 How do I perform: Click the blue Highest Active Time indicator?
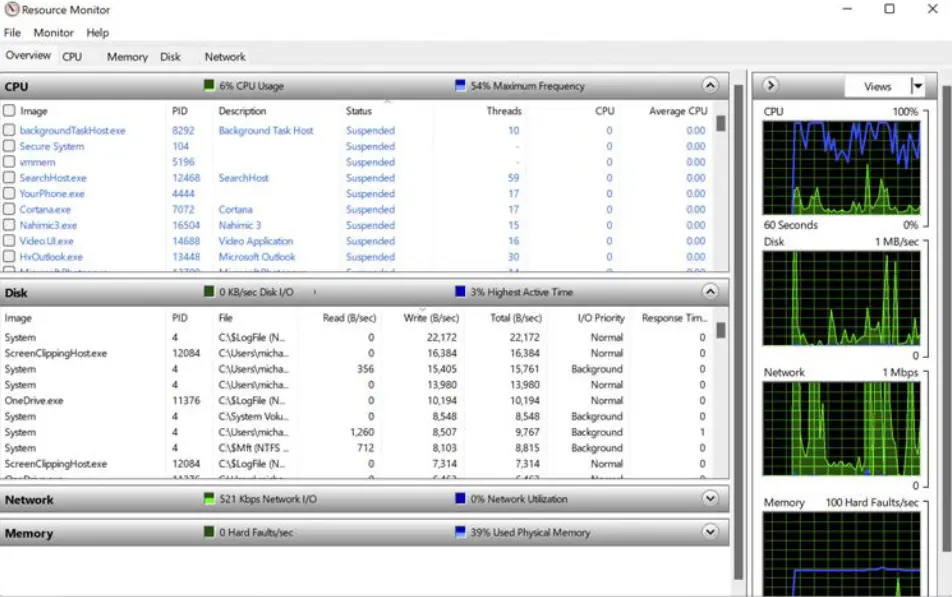[460, 292]
